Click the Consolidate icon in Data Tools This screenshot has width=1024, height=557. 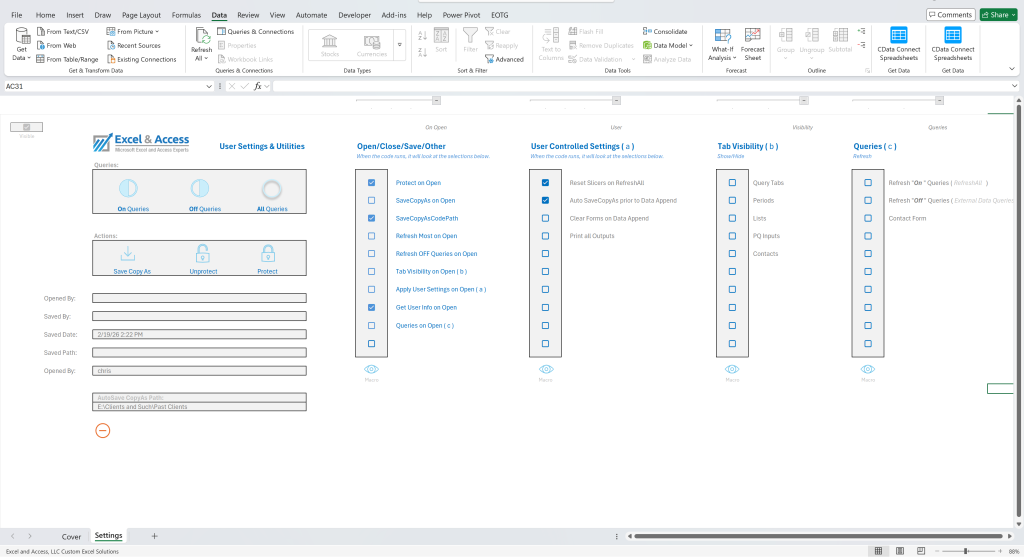tap(647, 31)
